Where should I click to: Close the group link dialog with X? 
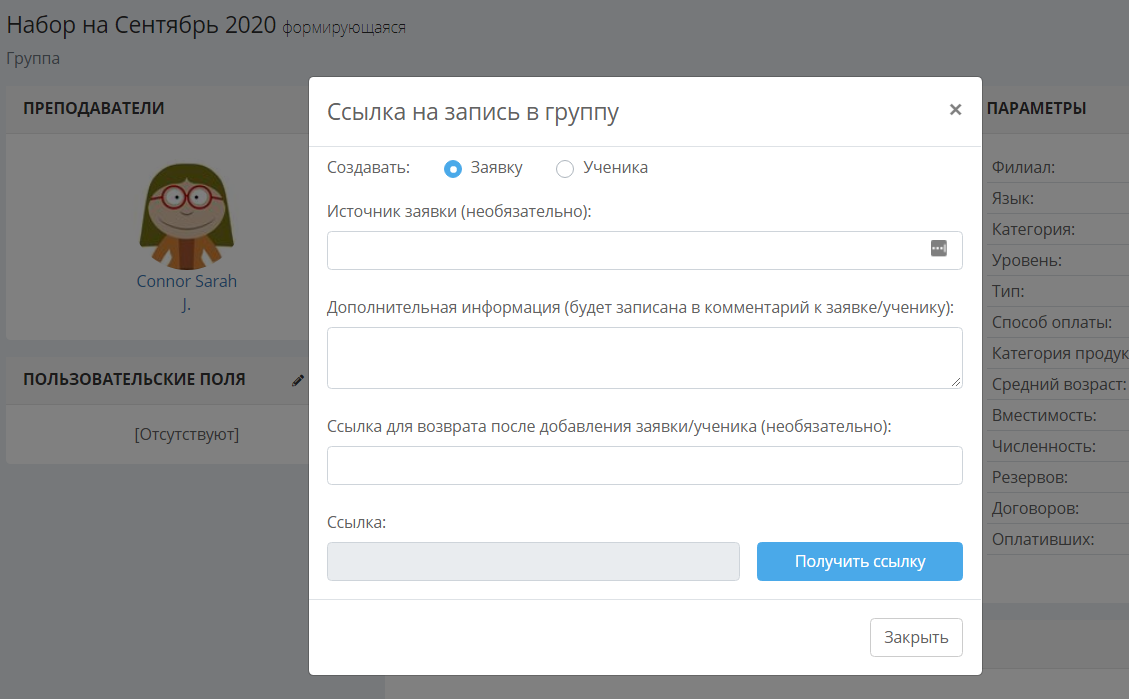pos(955,109)
